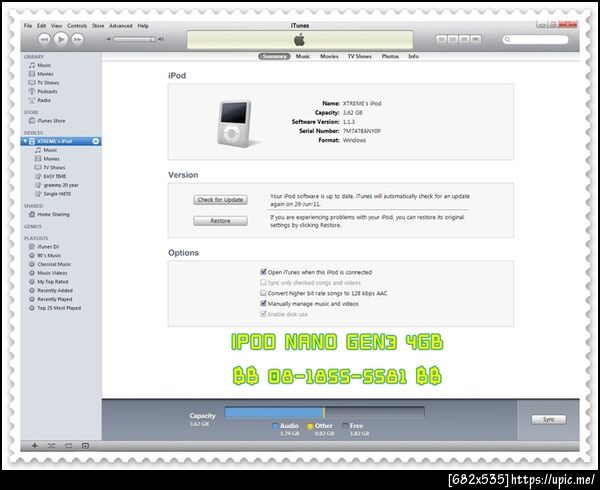Open the File menu
Image resolution: width=600 pixels, height=490 pixels.
click(28, 26)
